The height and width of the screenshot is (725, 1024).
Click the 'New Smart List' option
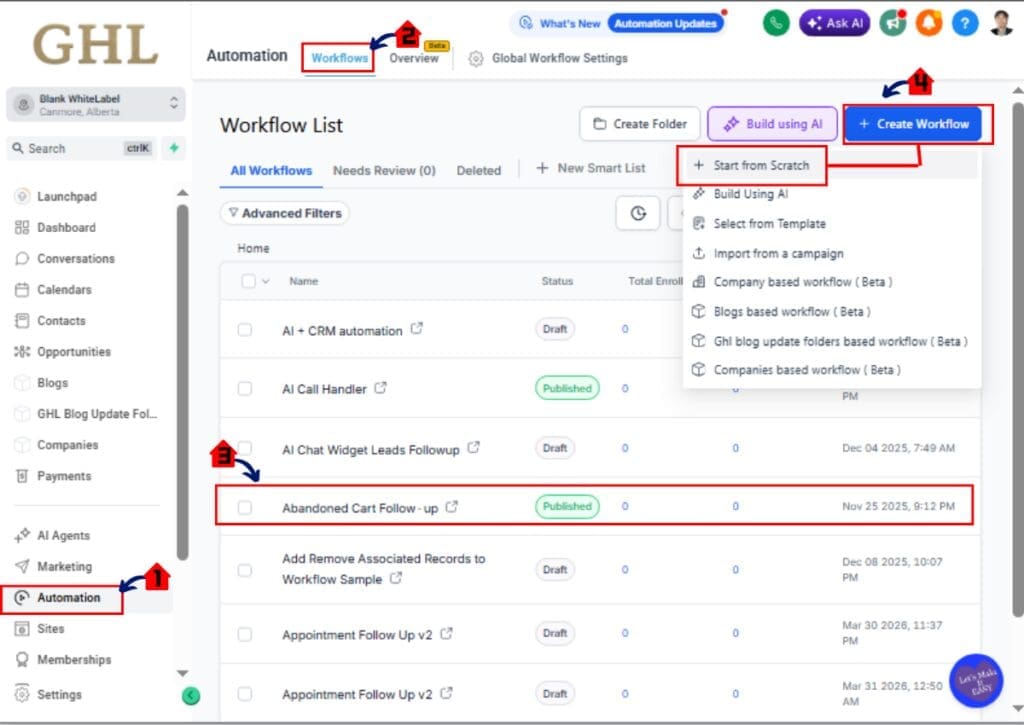click(591, 168)
